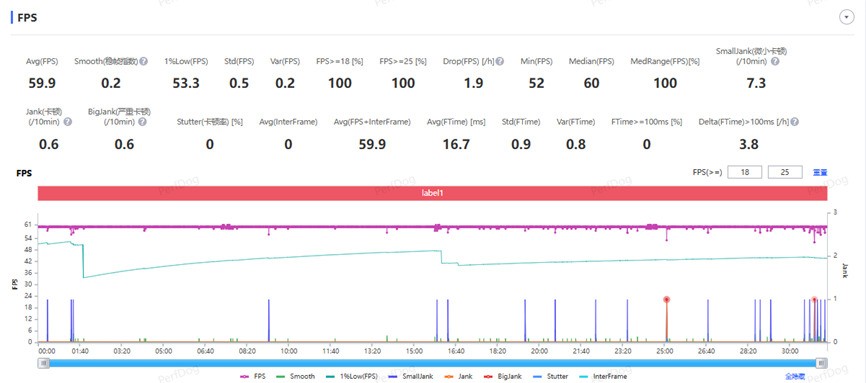Open help icon beside Delta(FTime)>100ms [/h]
866x383 pixels.
click(x=795, y=122)
